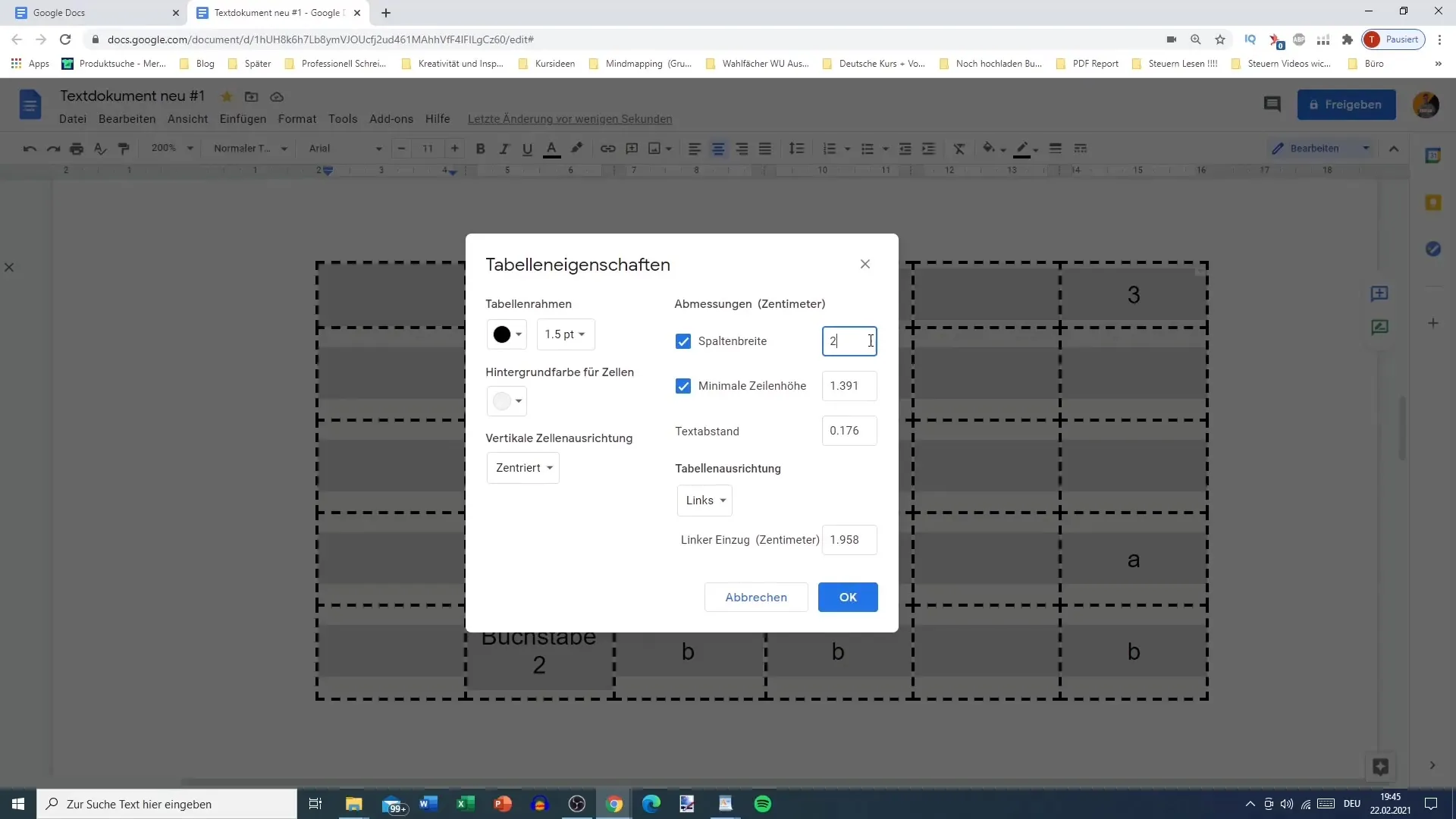Enable or disable Tabellenrahmen color swatch
The image size is (1456, 819).
click(x=507, y=334)
